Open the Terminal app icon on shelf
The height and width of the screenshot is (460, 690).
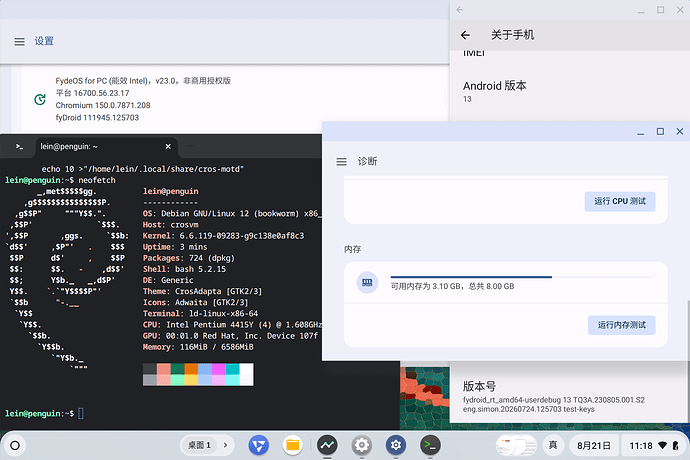pos(430,445)
